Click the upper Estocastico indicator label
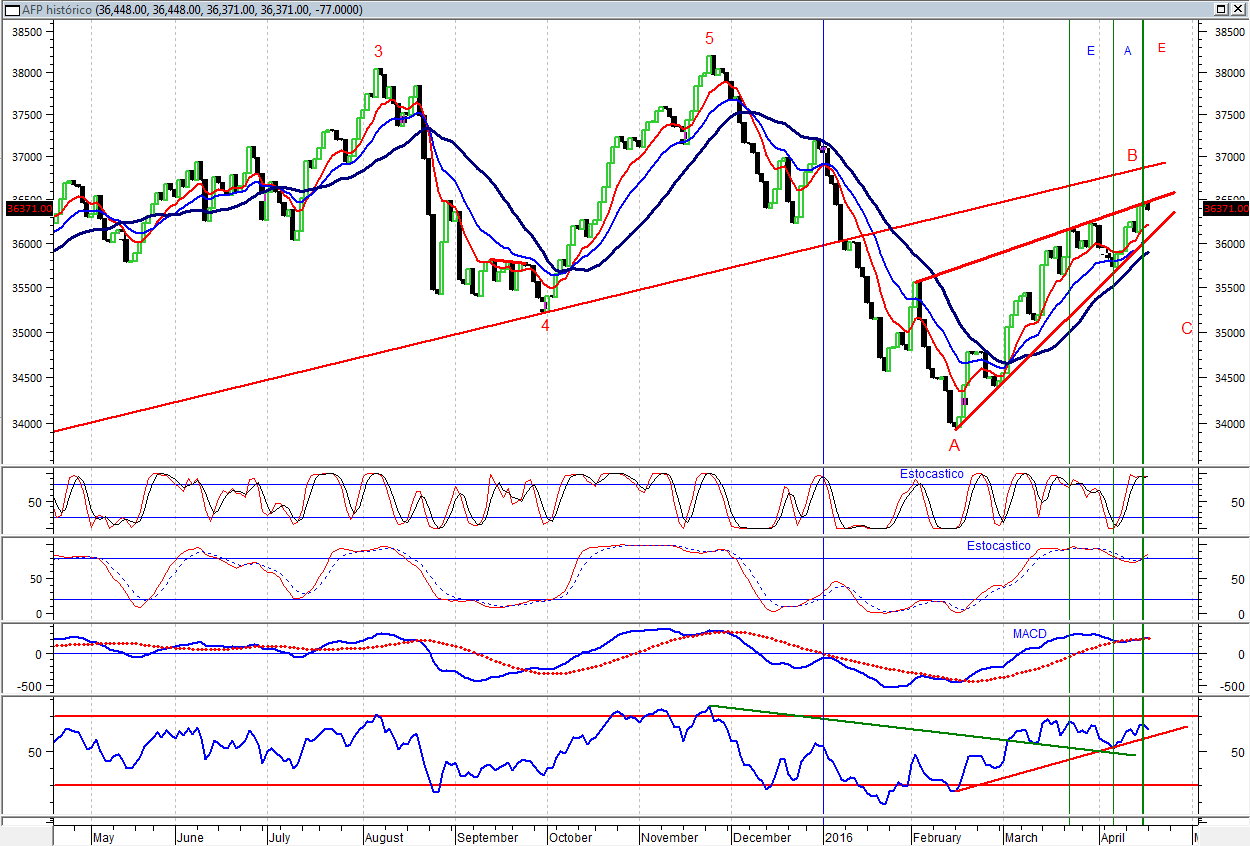Screen dimensions: 1250x846 (931, 474)
